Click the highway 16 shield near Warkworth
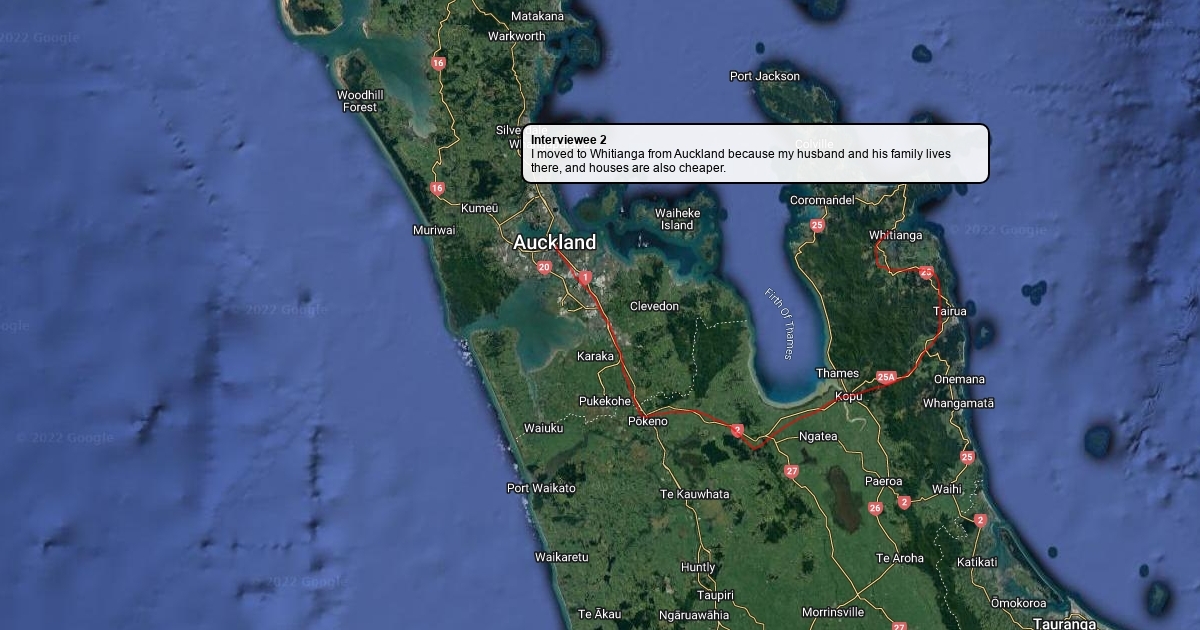The height and width of the screenshot is (630, 1200). click(438, 63)
